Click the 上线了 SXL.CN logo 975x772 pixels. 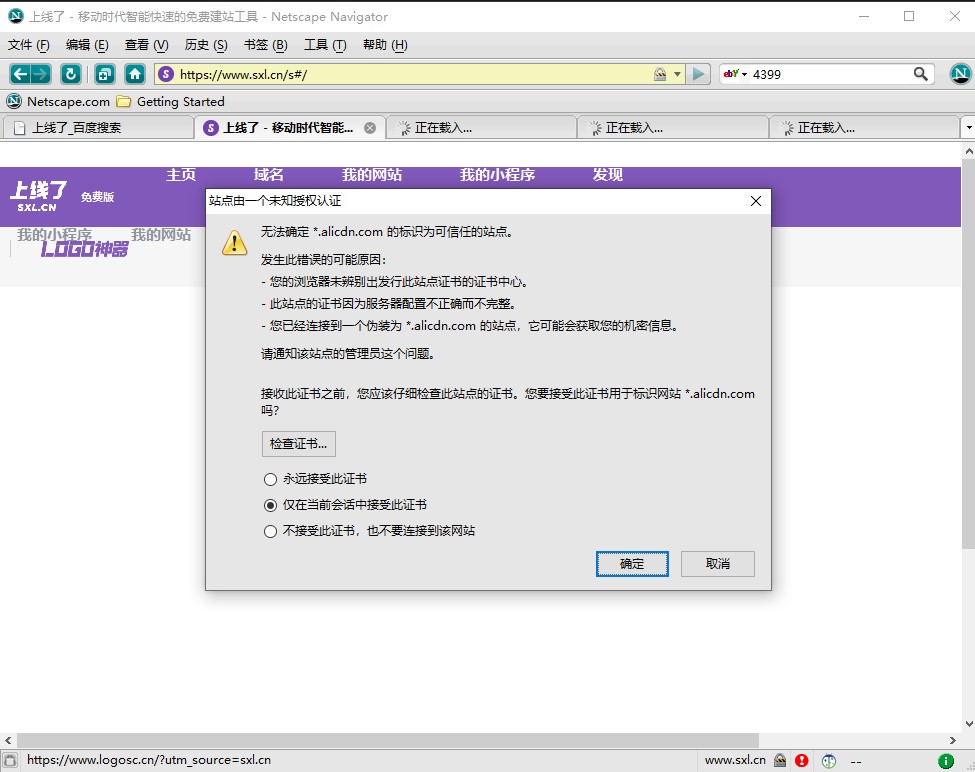pyautogui.click(x=39, y=196)
